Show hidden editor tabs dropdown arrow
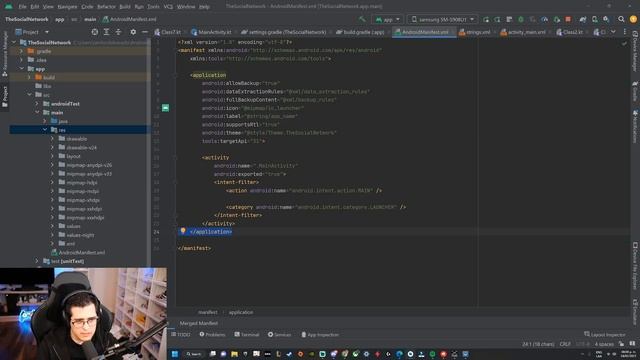The height and width of the screenshot is (360, 640). (613, 32)
